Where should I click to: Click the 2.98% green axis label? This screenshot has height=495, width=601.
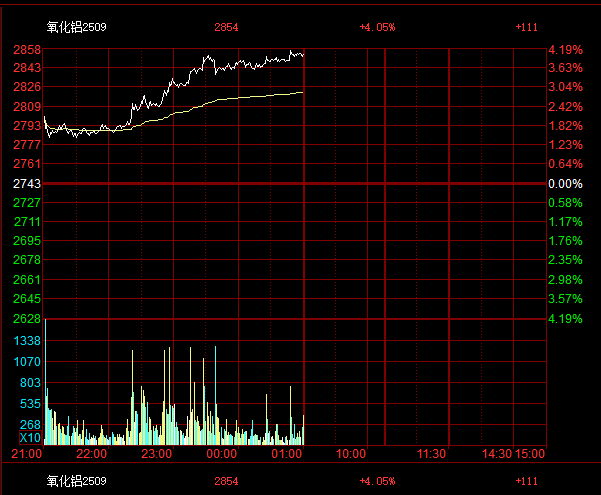(x=565, y=280)
